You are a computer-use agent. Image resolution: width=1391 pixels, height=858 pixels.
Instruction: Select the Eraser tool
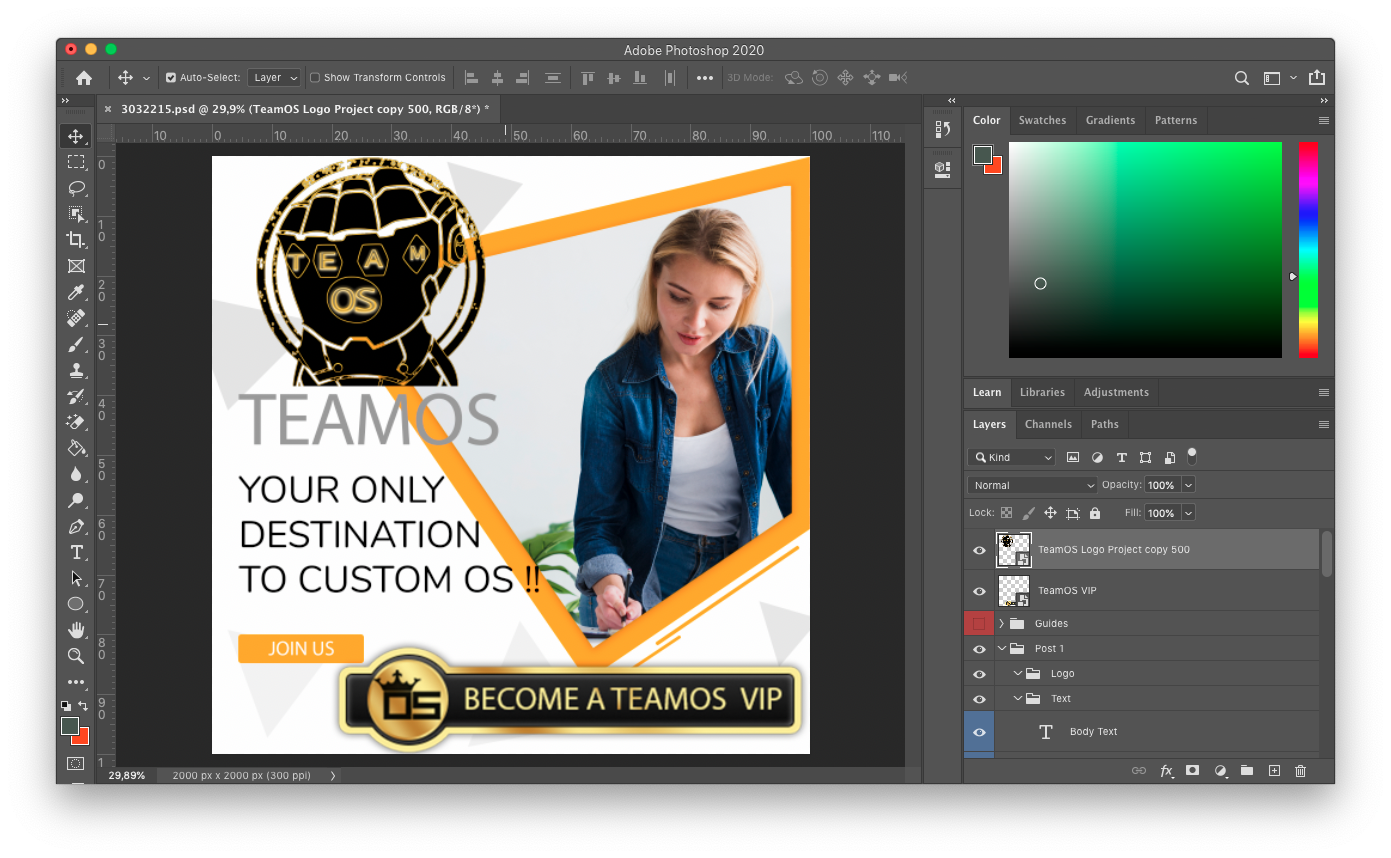76,422
